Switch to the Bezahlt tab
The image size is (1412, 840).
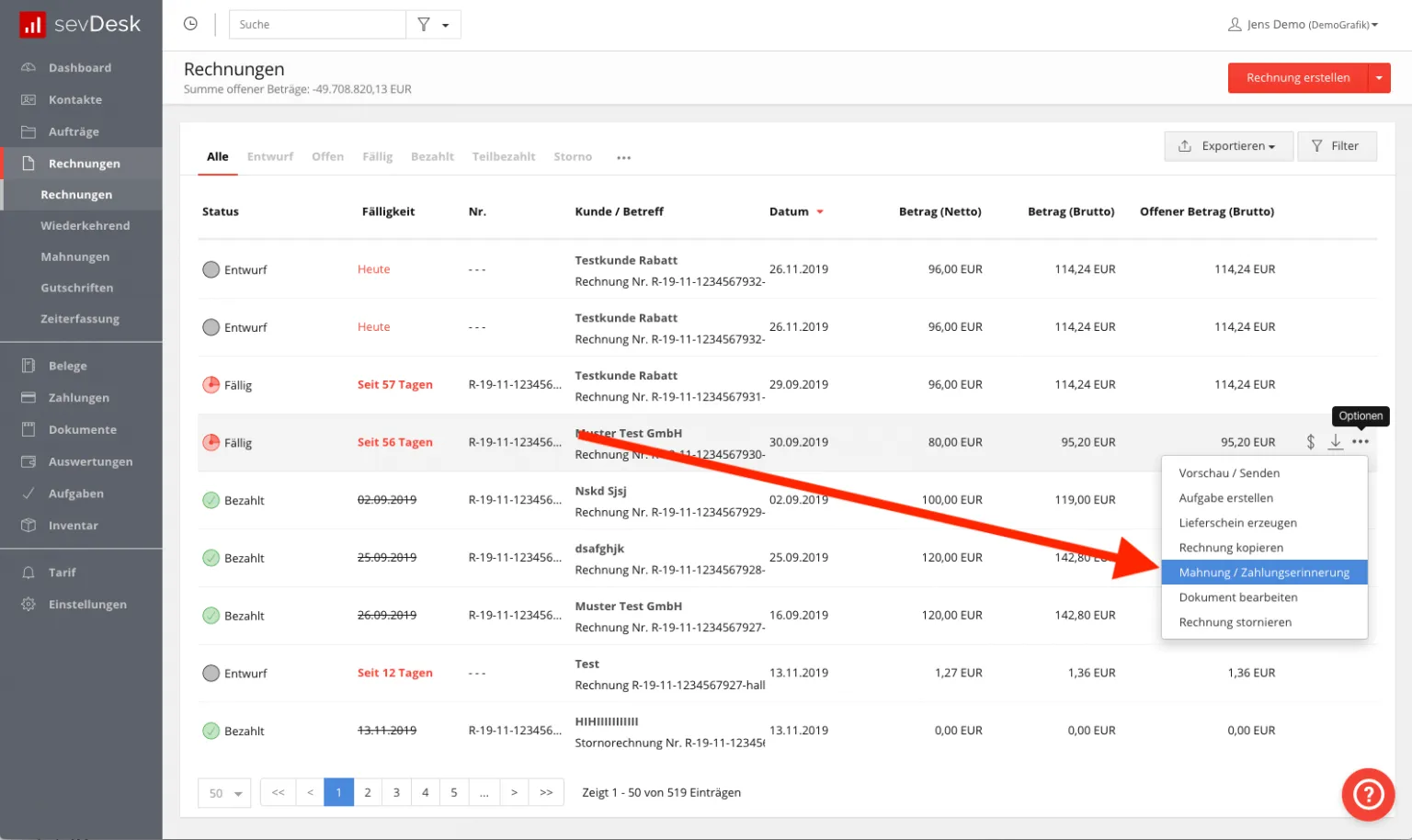pos(432,157)
